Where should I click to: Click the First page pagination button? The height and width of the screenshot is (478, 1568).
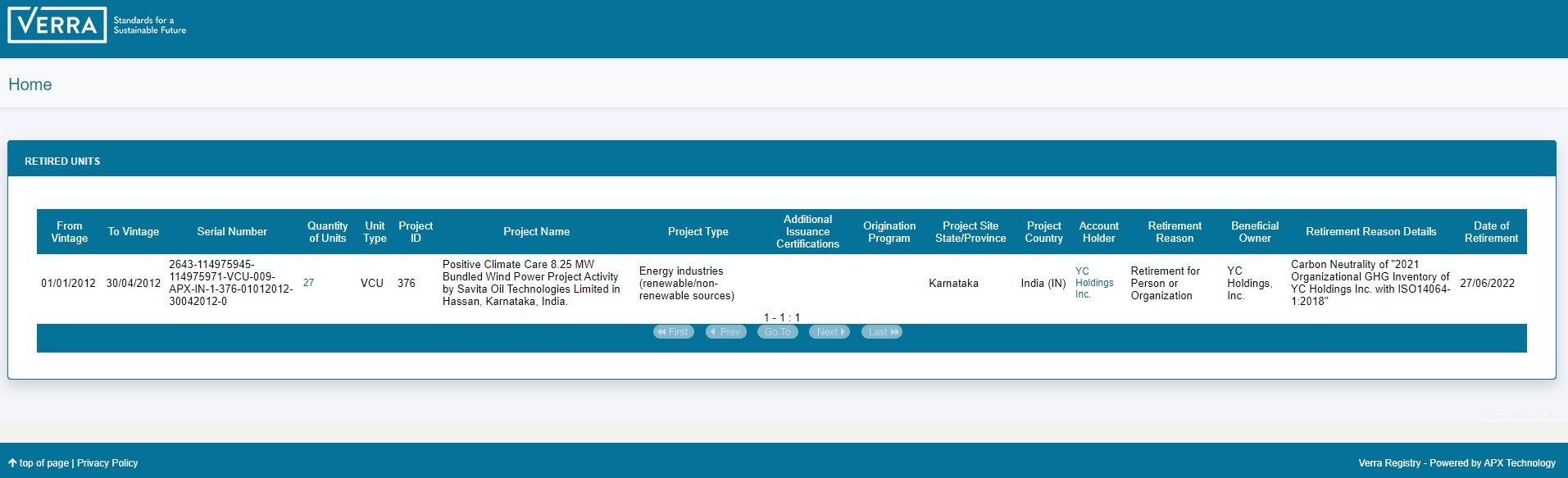(x=674, y=332)
